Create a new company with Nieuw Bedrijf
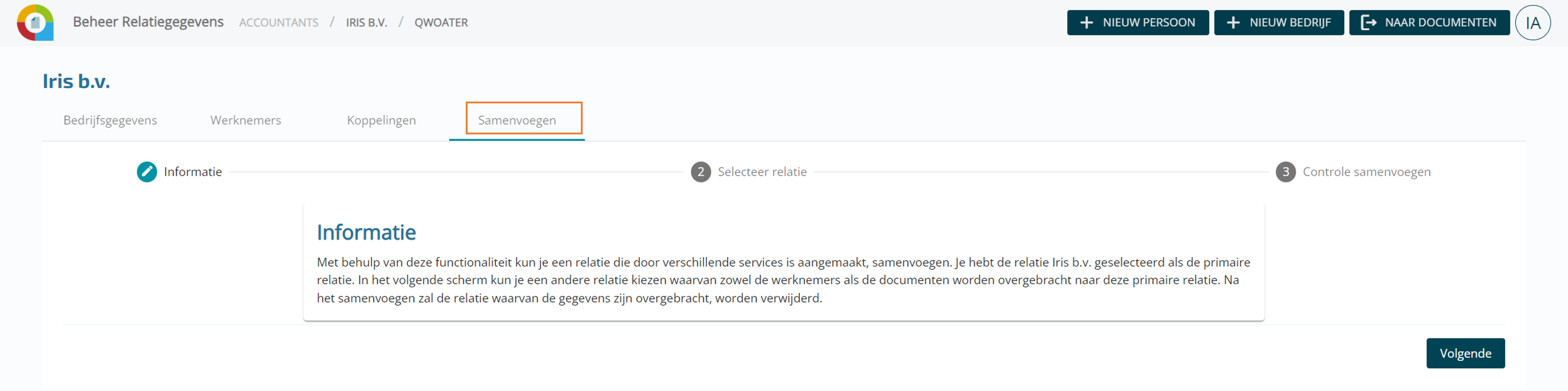Viewport: 1568px width, 391px height. [x=1279, y=22]
